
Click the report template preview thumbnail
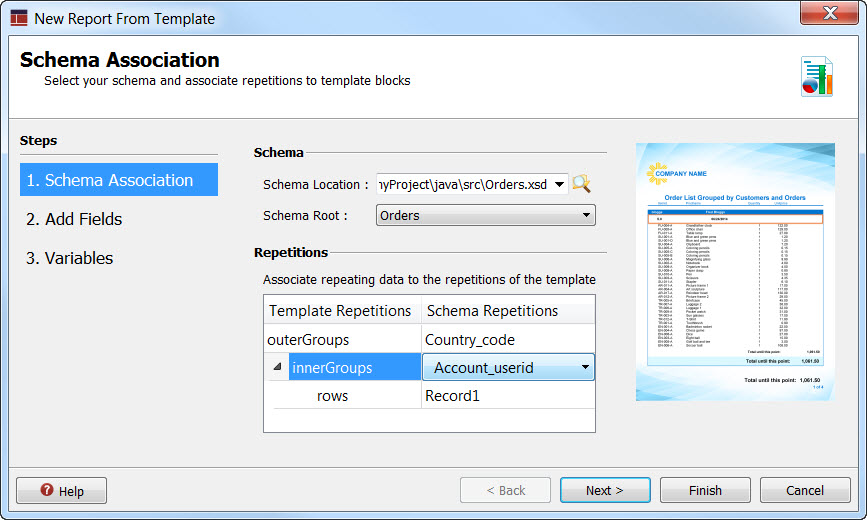point(735,272)
